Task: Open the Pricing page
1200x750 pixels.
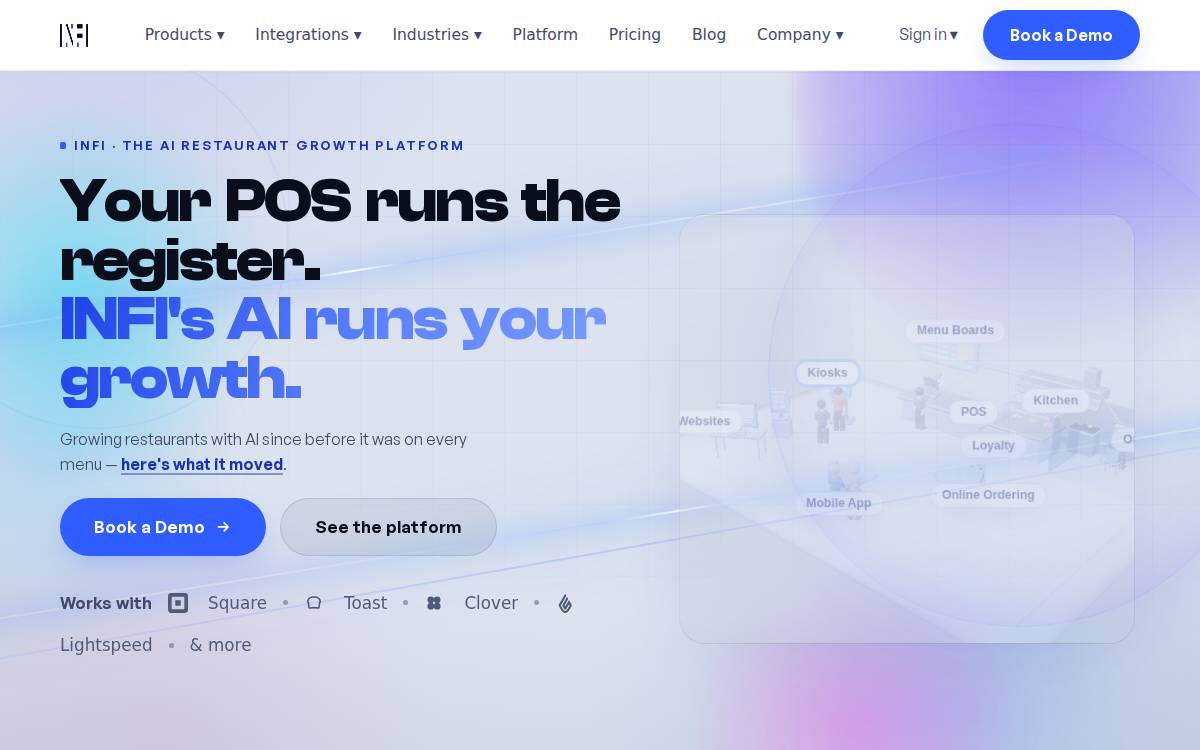Action: 635,35
